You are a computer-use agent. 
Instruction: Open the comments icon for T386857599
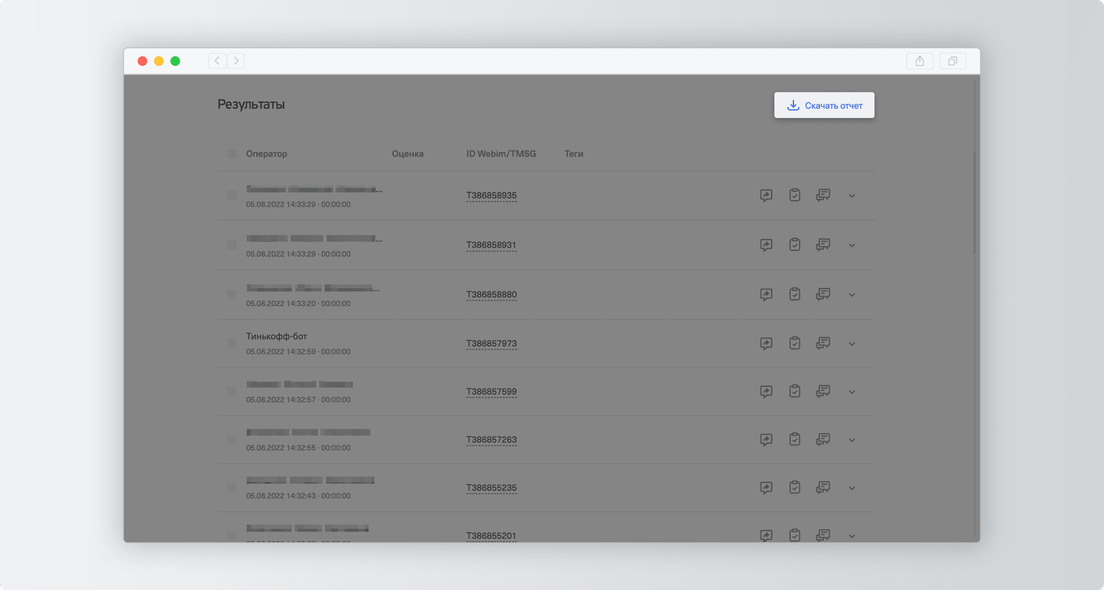click(823, 391)
